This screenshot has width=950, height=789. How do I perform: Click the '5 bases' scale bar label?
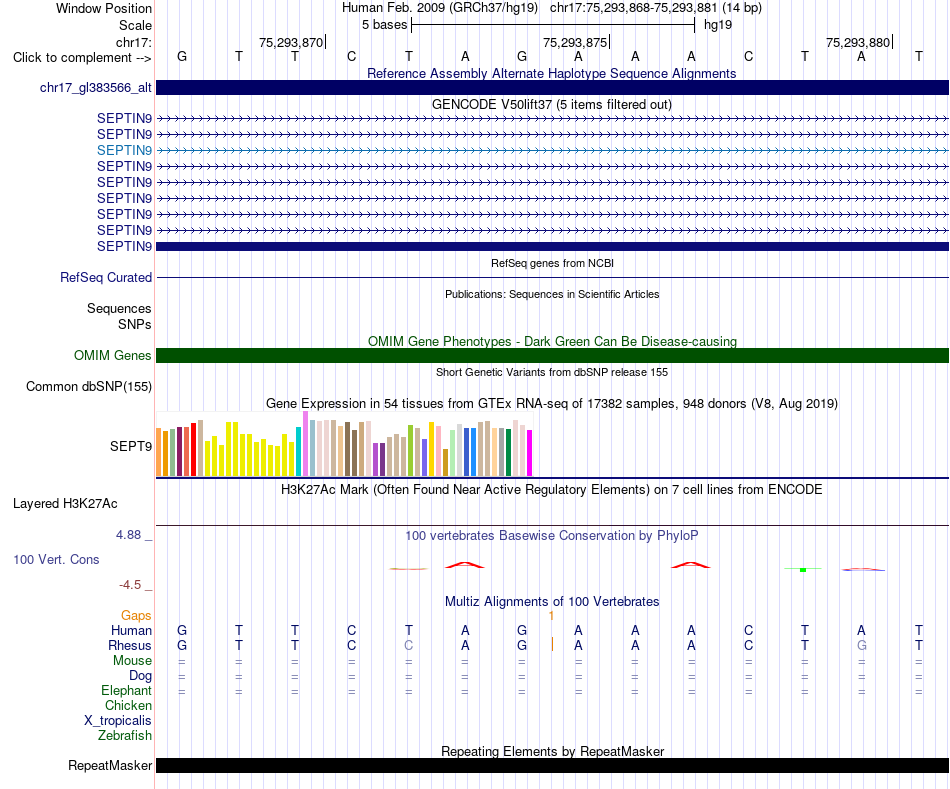pos(385,25)
